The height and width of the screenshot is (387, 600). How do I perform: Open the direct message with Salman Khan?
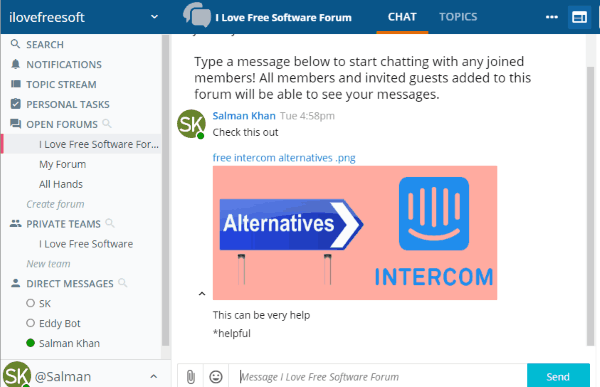(69, 343)
